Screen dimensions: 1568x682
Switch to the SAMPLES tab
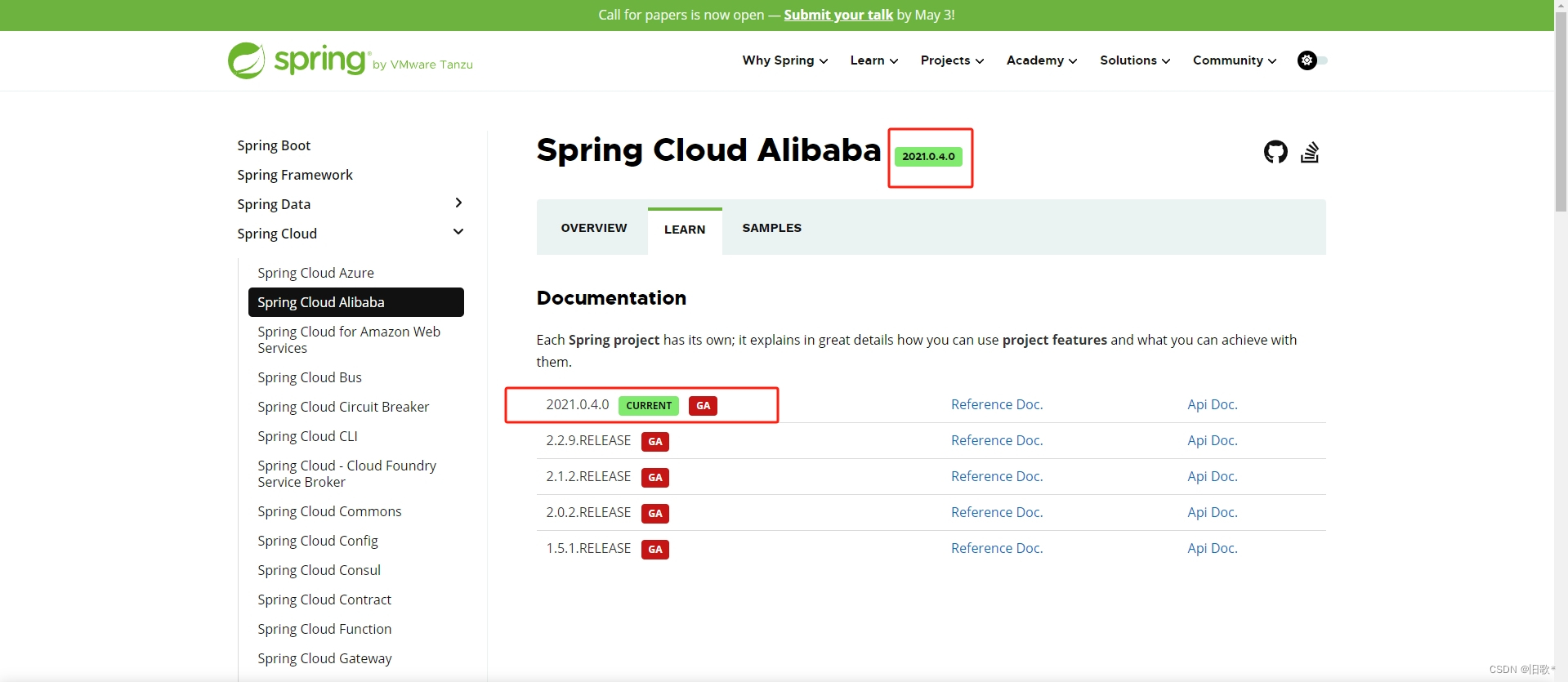(x=772, y=228)
